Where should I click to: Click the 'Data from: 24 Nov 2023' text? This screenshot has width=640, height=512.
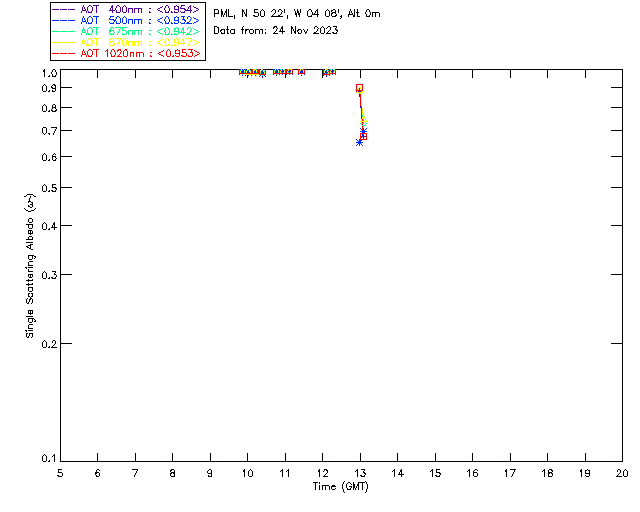click(276, 31)
